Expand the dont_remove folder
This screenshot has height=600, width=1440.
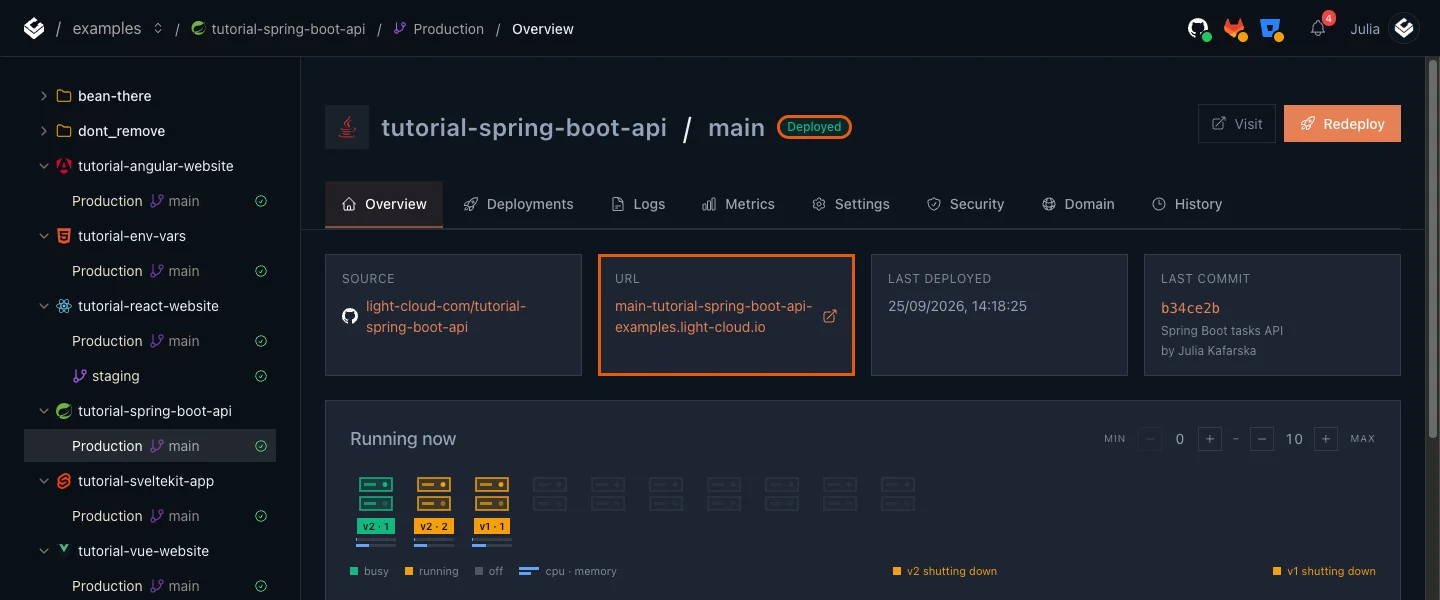[x=43, y=131]
